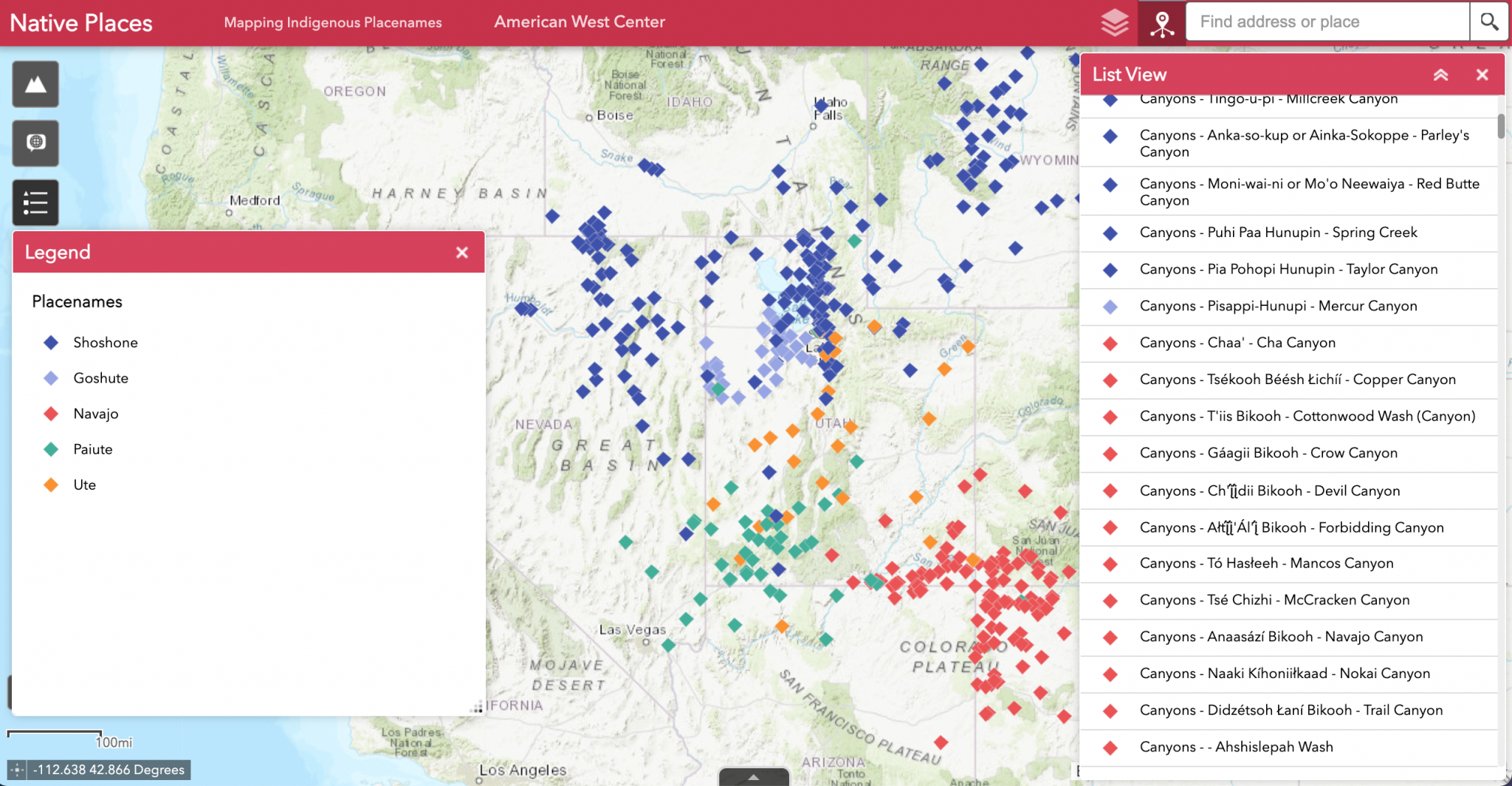Open the legend list icon in sidebar

(35, 202)
